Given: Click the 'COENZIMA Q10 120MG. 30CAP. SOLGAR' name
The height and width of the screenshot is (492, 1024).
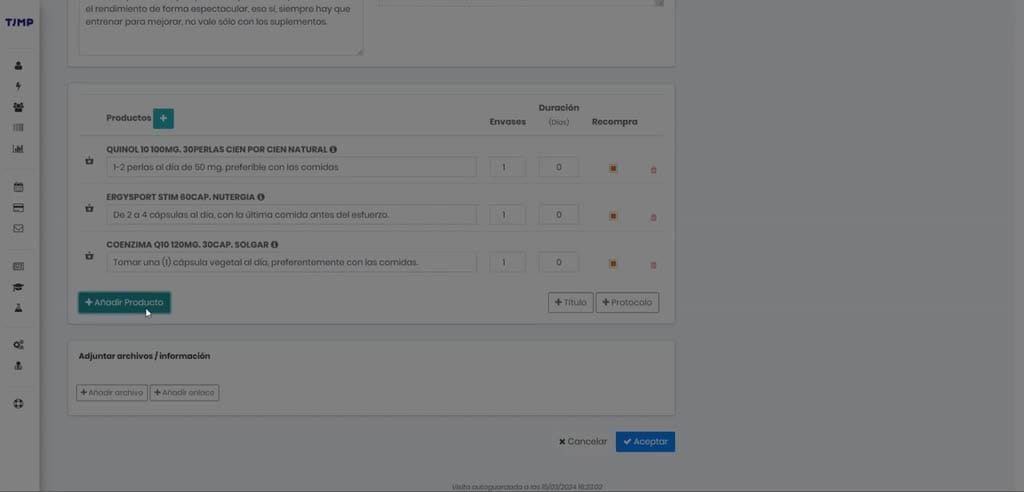Looking at the screenshot, I should click(187, 244).
